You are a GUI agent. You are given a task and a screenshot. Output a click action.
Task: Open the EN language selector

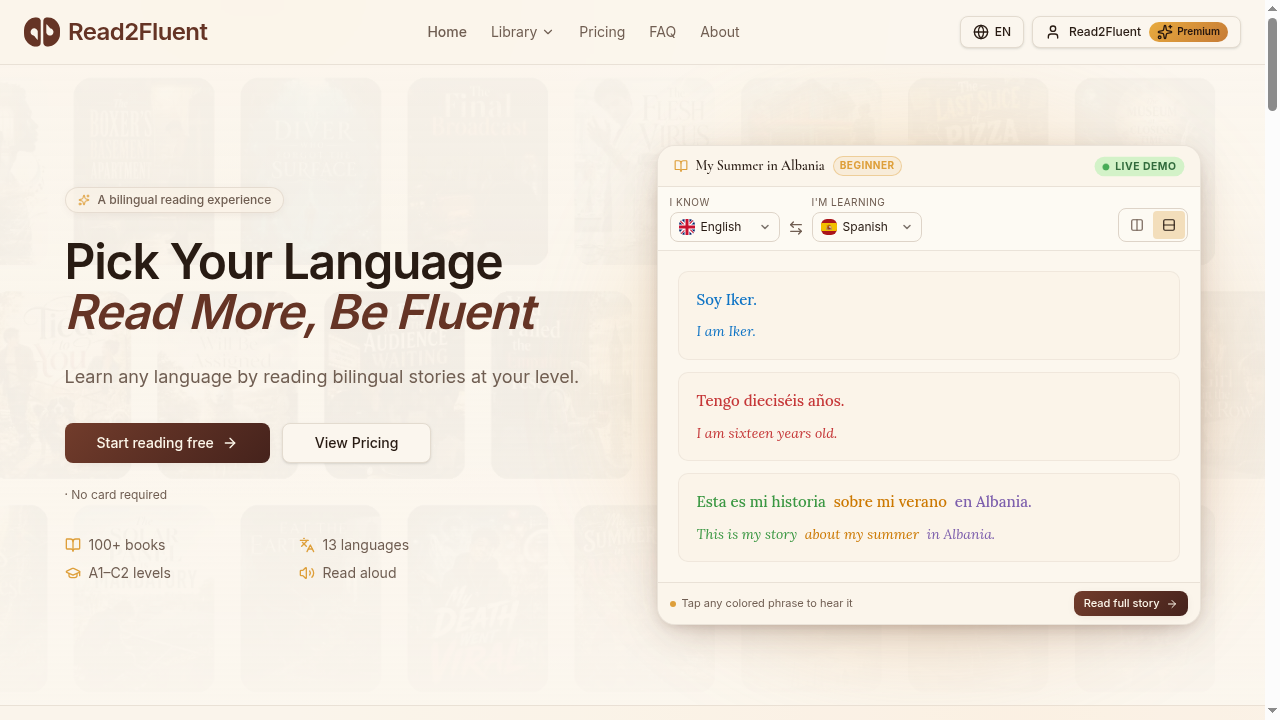(x=992, y=32)
